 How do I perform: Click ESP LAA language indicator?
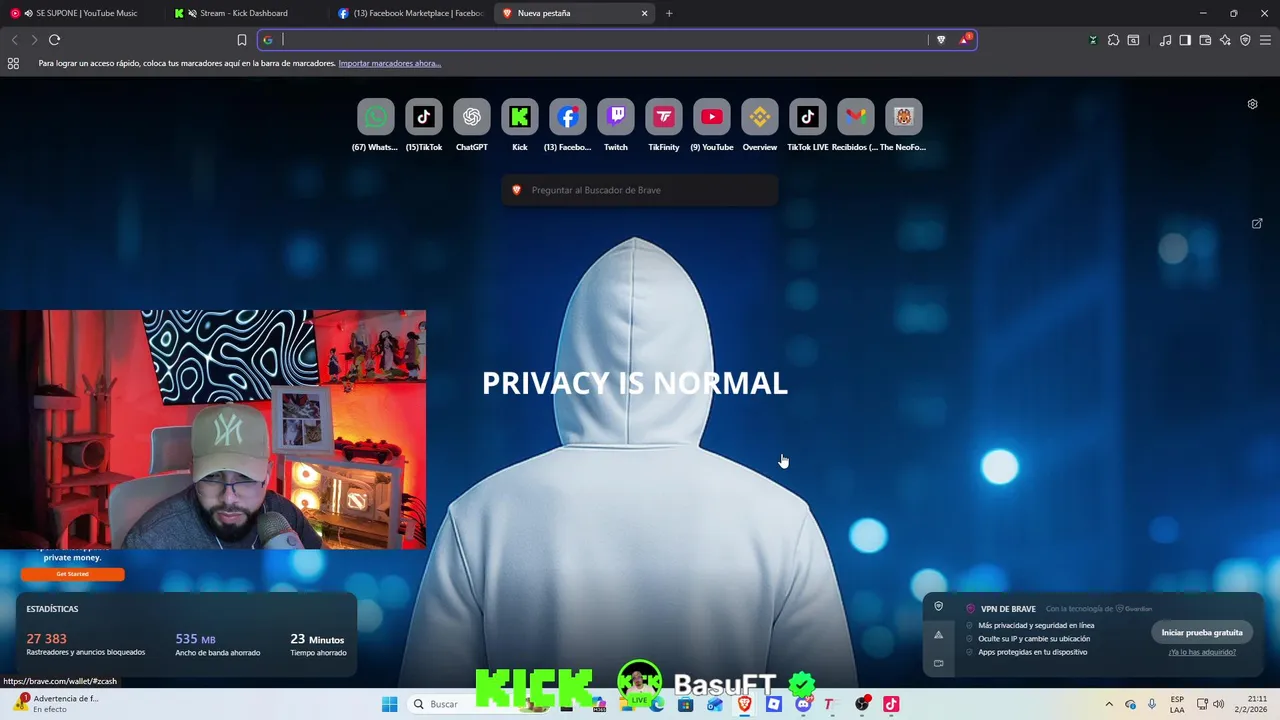1177,704
